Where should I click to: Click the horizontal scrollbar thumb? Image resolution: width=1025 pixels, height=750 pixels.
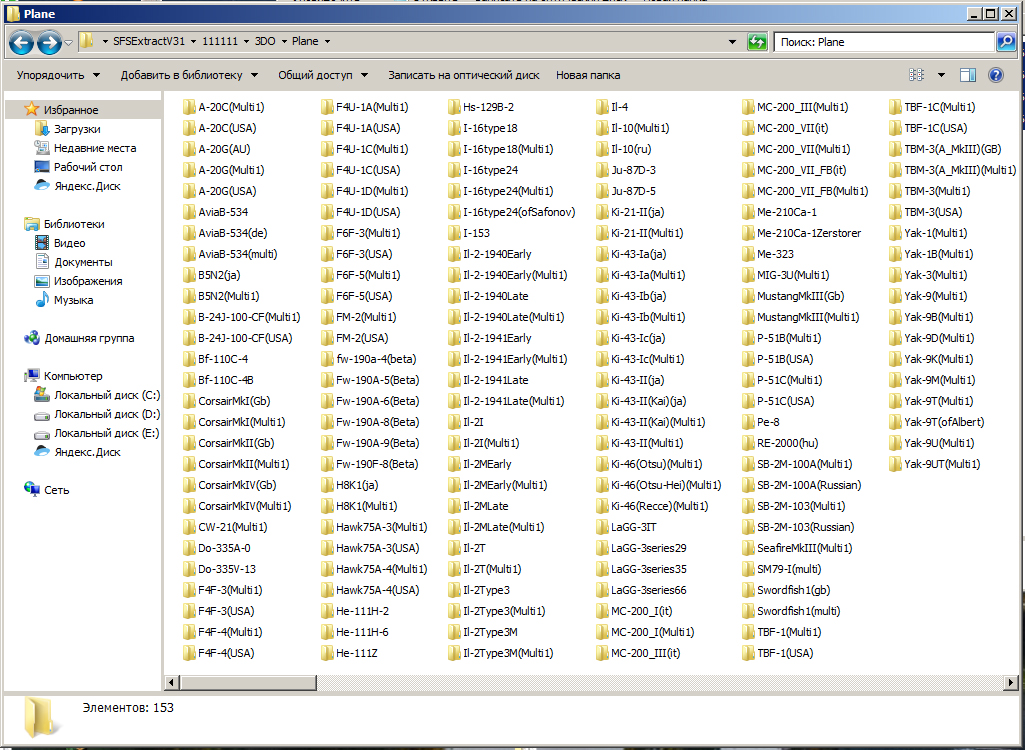(248, 682)
